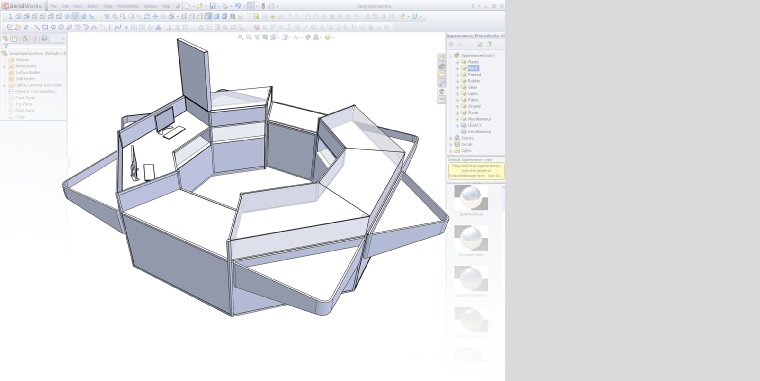Select the Sensors item in feature tree
This screenshot has height=381, width=760.
(x=22, y=60)
